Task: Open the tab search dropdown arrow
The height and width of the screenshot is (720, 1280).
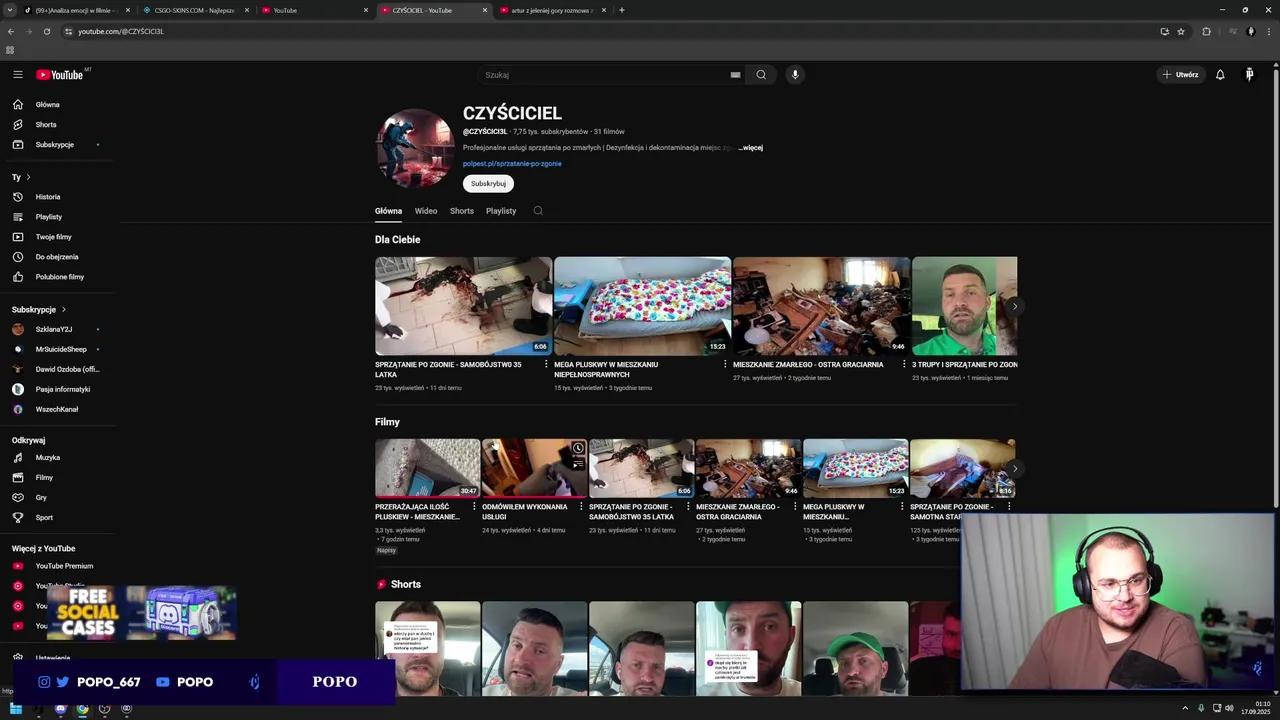Action: [10, 10]
